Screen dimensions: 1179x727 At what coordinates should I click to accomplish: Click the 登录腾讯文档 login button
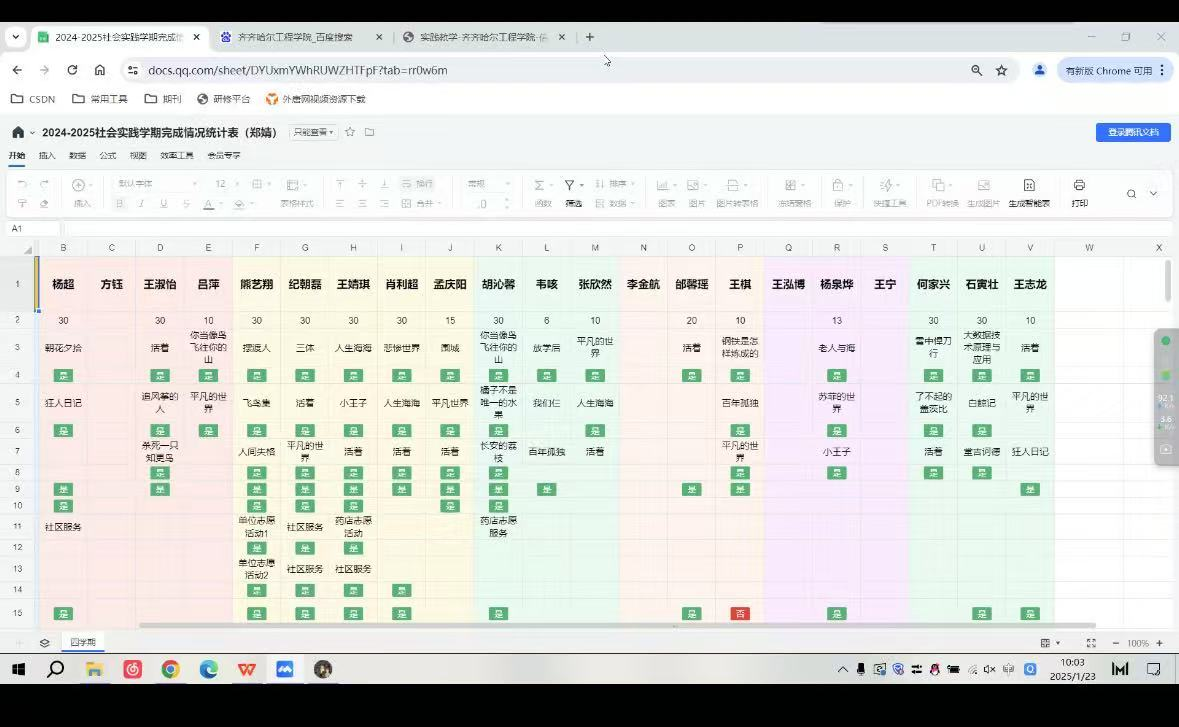coord(1132,132)
